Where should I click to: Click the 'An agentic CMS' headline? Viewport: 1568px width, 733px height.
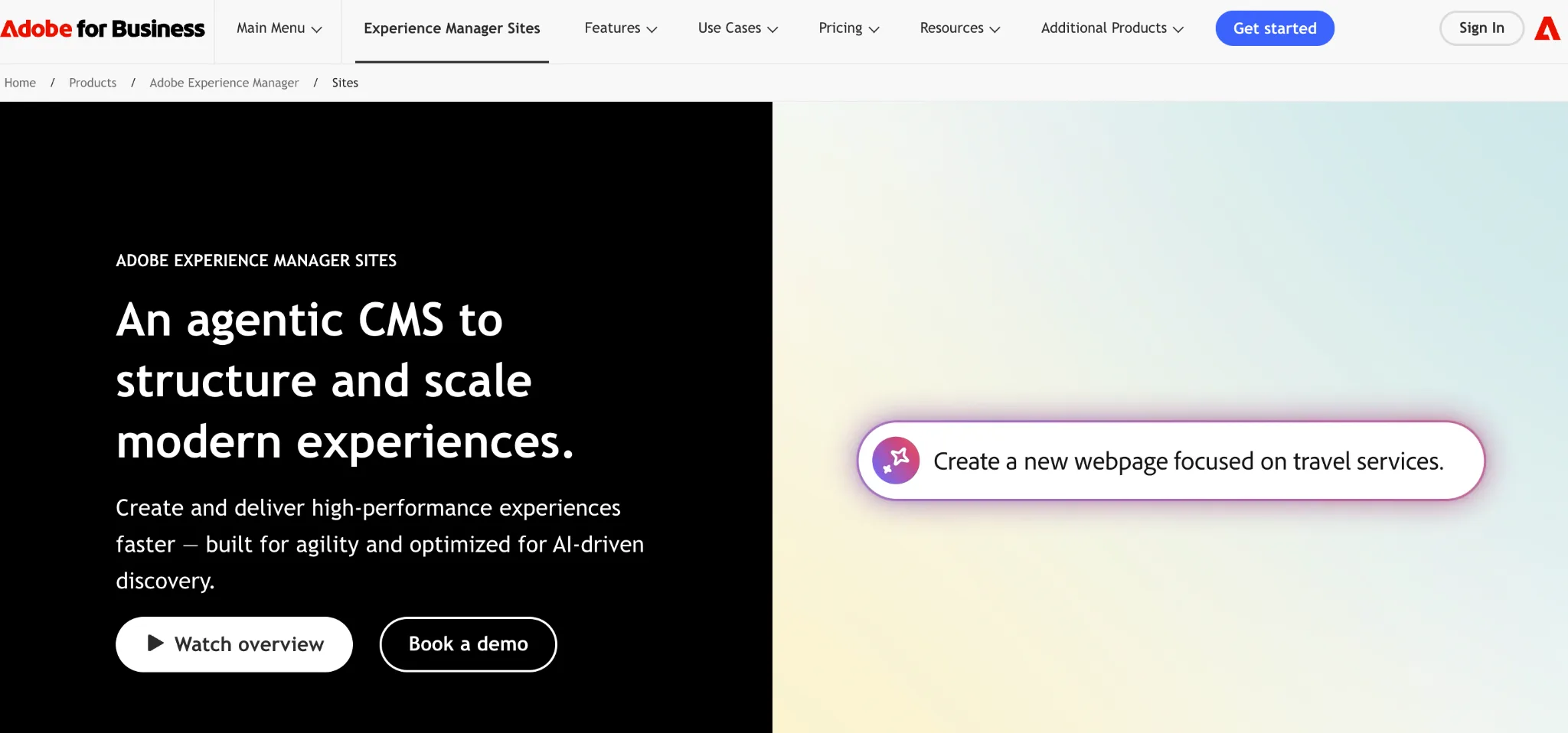[x=345, y=381]
